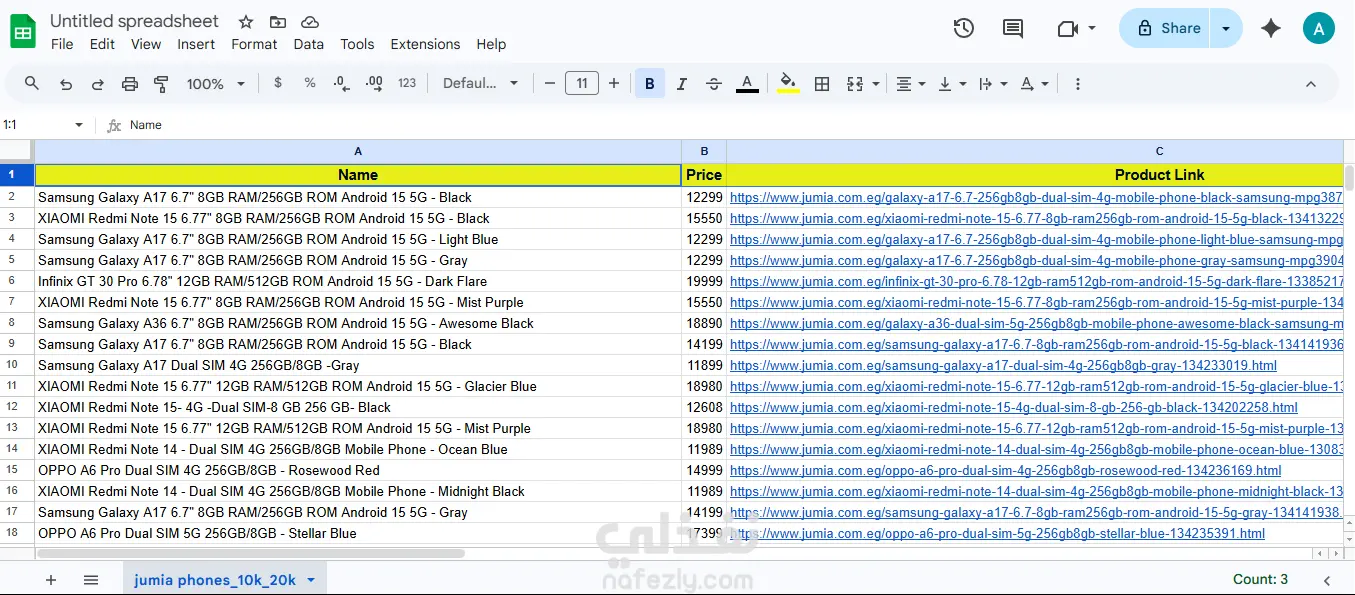The image size is (1355, 595).
Task: Add a new sheet with plus button
Action: tap(51, 580)
